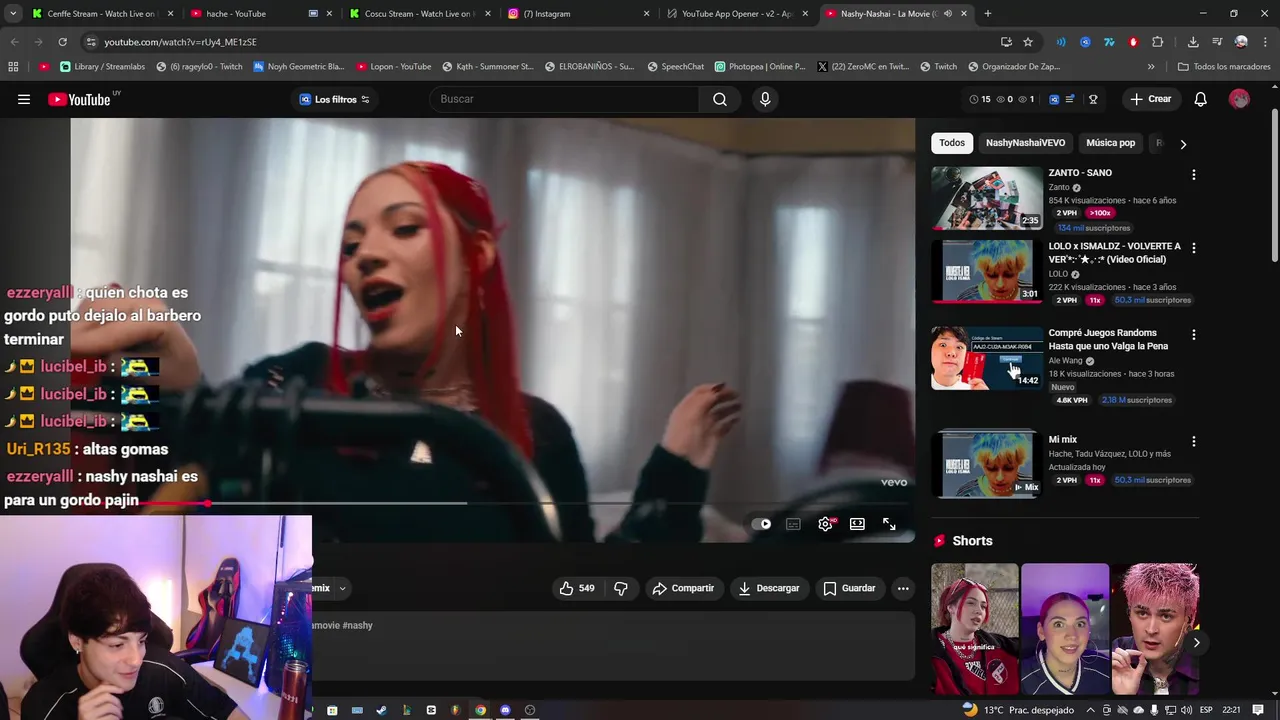Open options for Compré Juegos Randoms video
This screenshot has height=720, width=1280.
(x=1193, y=335)
